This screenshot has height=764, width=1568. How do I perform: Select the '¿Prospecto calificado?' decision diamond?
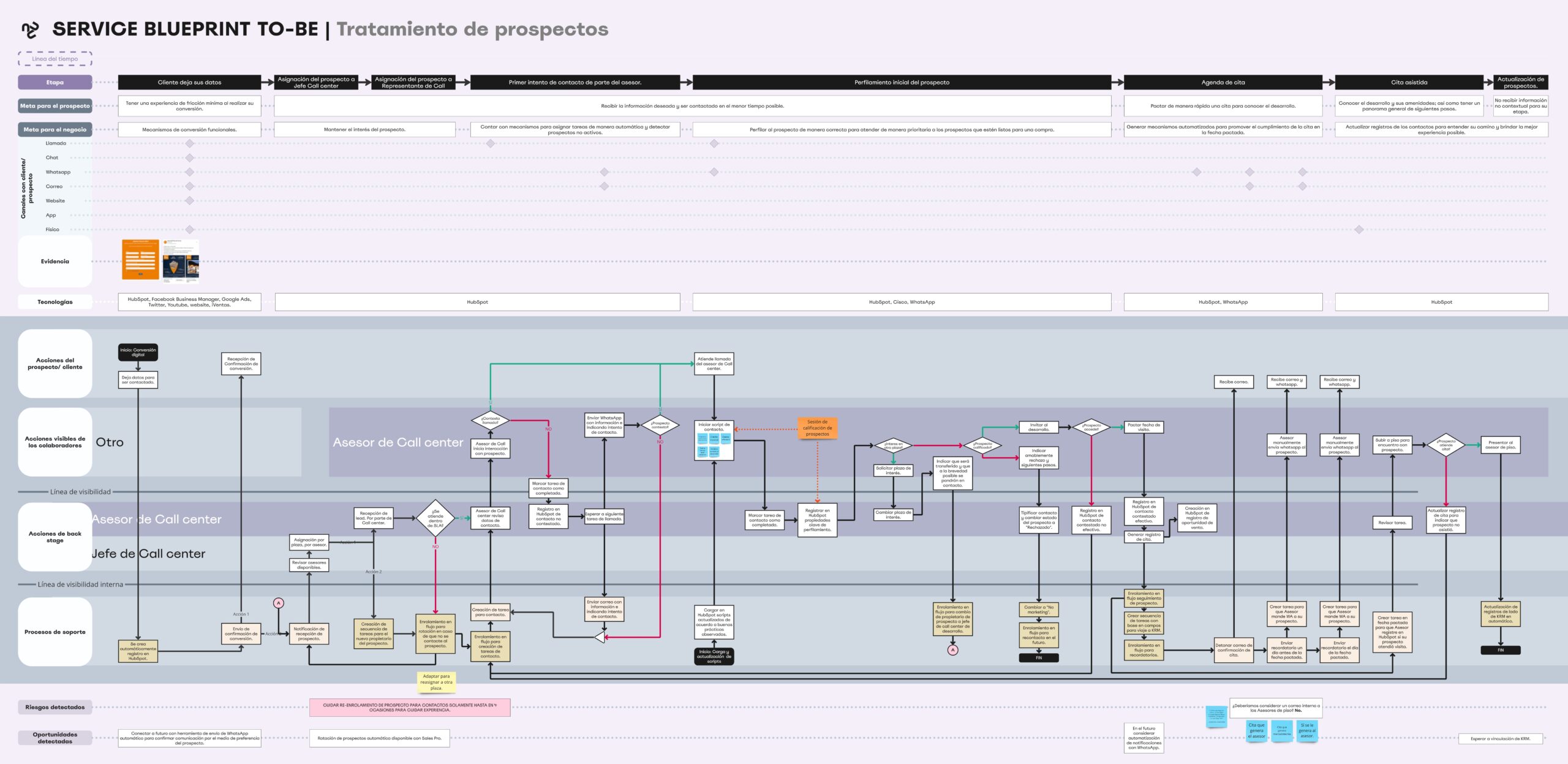[x=982, y=445]
